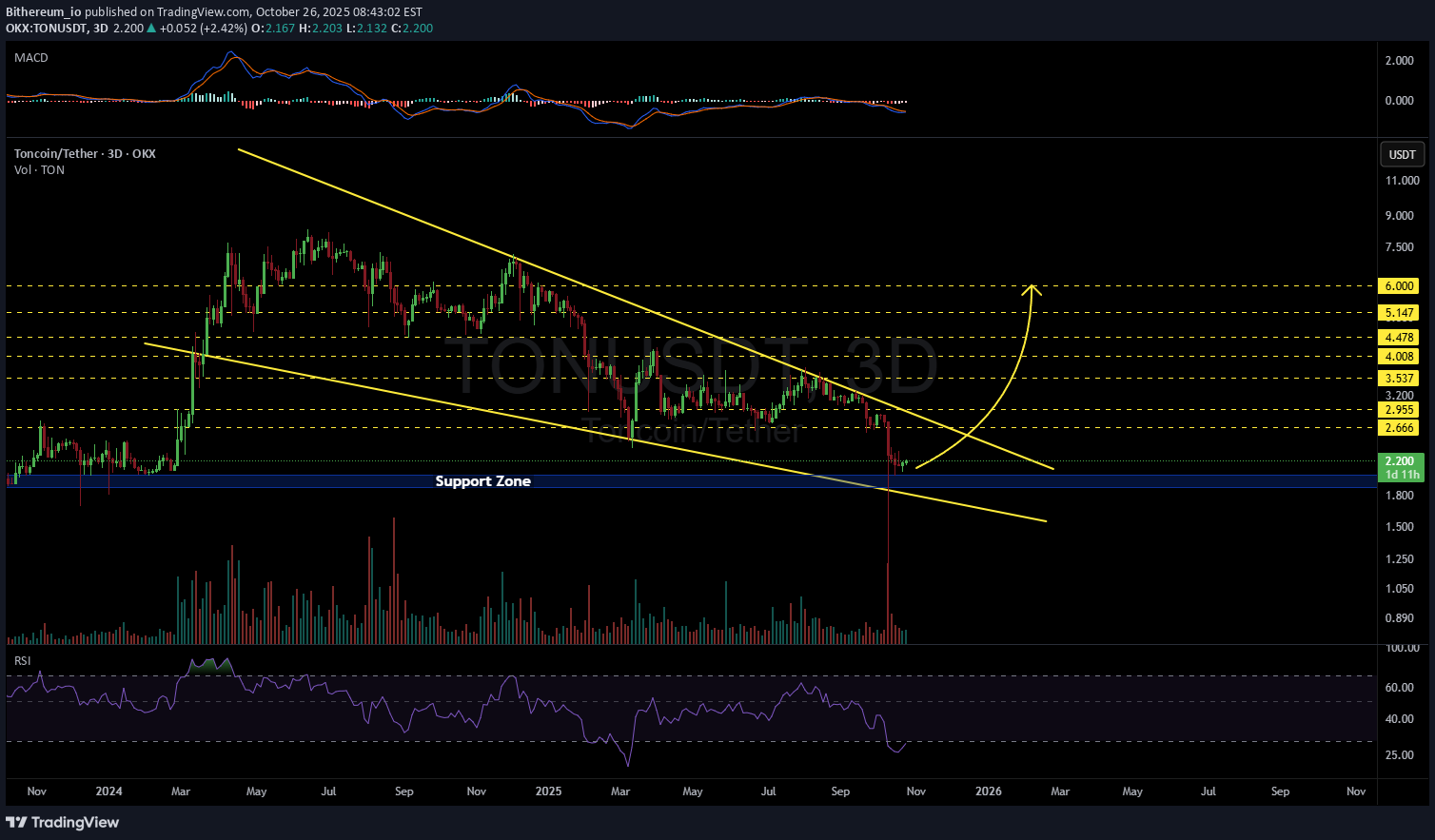Select the 2.955 price level label
The height and width of the screenshot is (840, 1435).
pyautogui.click(x=1399, y=410)
